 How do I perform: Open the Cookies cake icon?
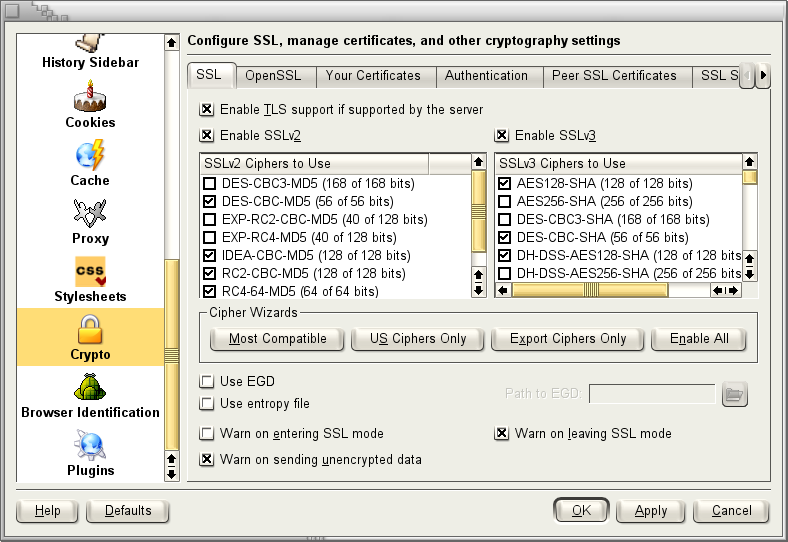pyautogui.click(x=90, y=96)
